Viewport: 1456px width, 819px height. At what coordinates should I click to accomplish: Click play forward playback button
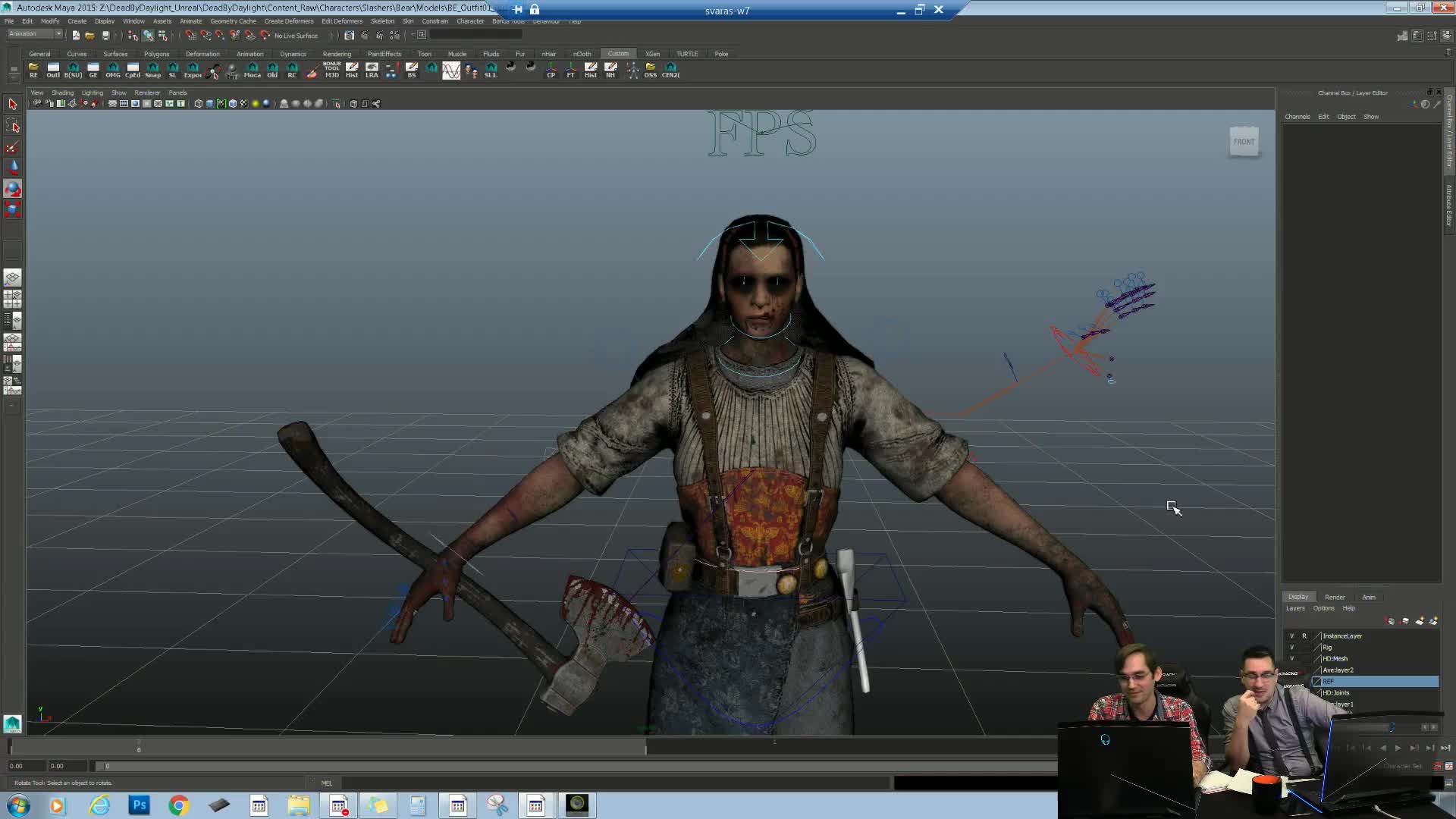click(x=1398, y=748)
